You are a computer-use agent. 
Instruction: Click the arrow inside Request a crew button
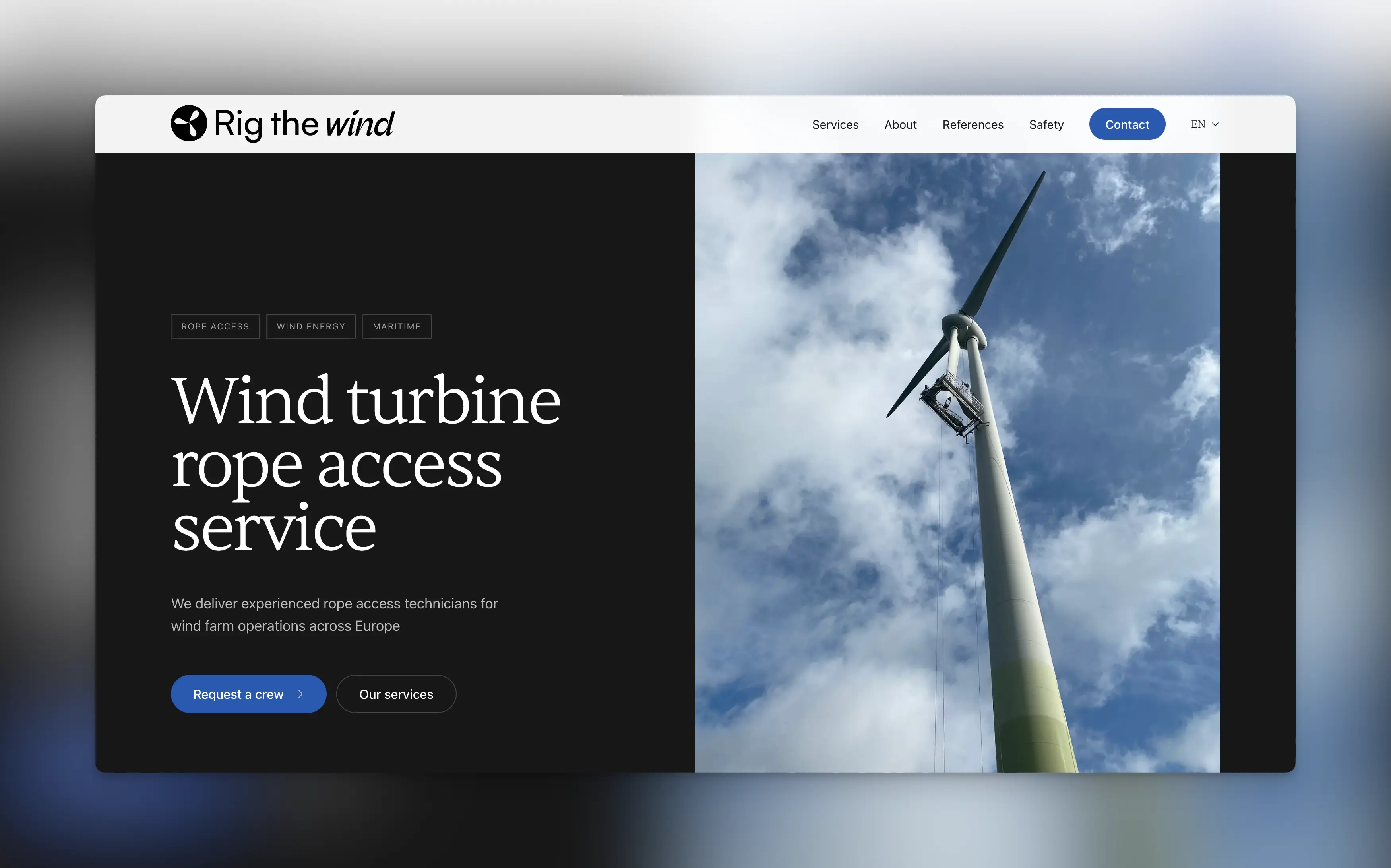(x=299, y=694)
